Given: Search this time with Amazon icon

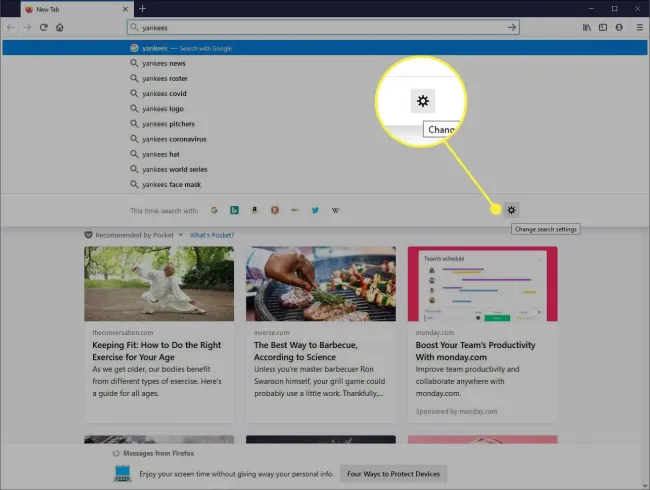Looking at the screenshot, I should click(255, 210).
